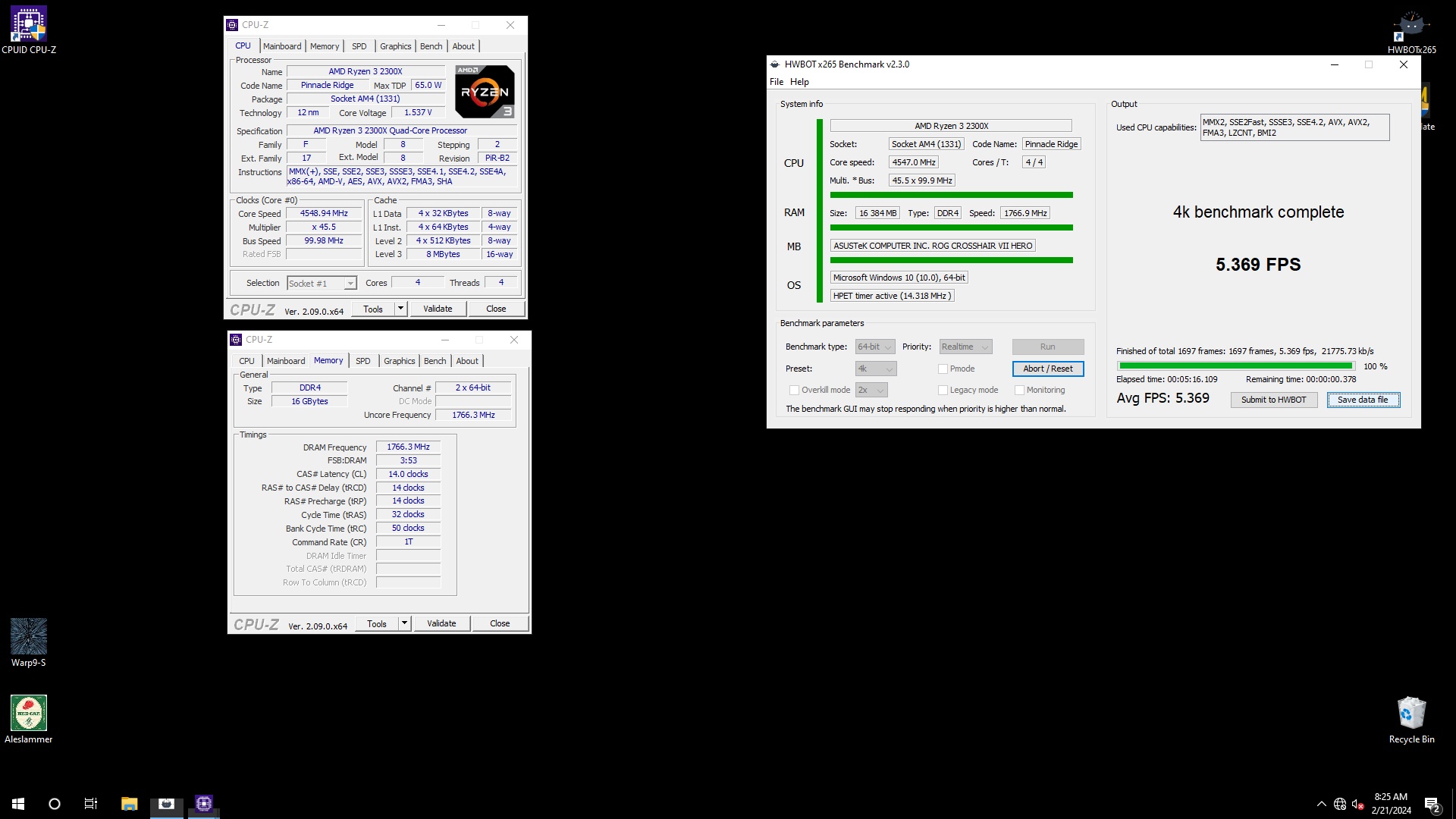The width and height of the screenshot is (1456, 819).
Task: Open the Help menu in HWBOT x265
Action: 799,82
